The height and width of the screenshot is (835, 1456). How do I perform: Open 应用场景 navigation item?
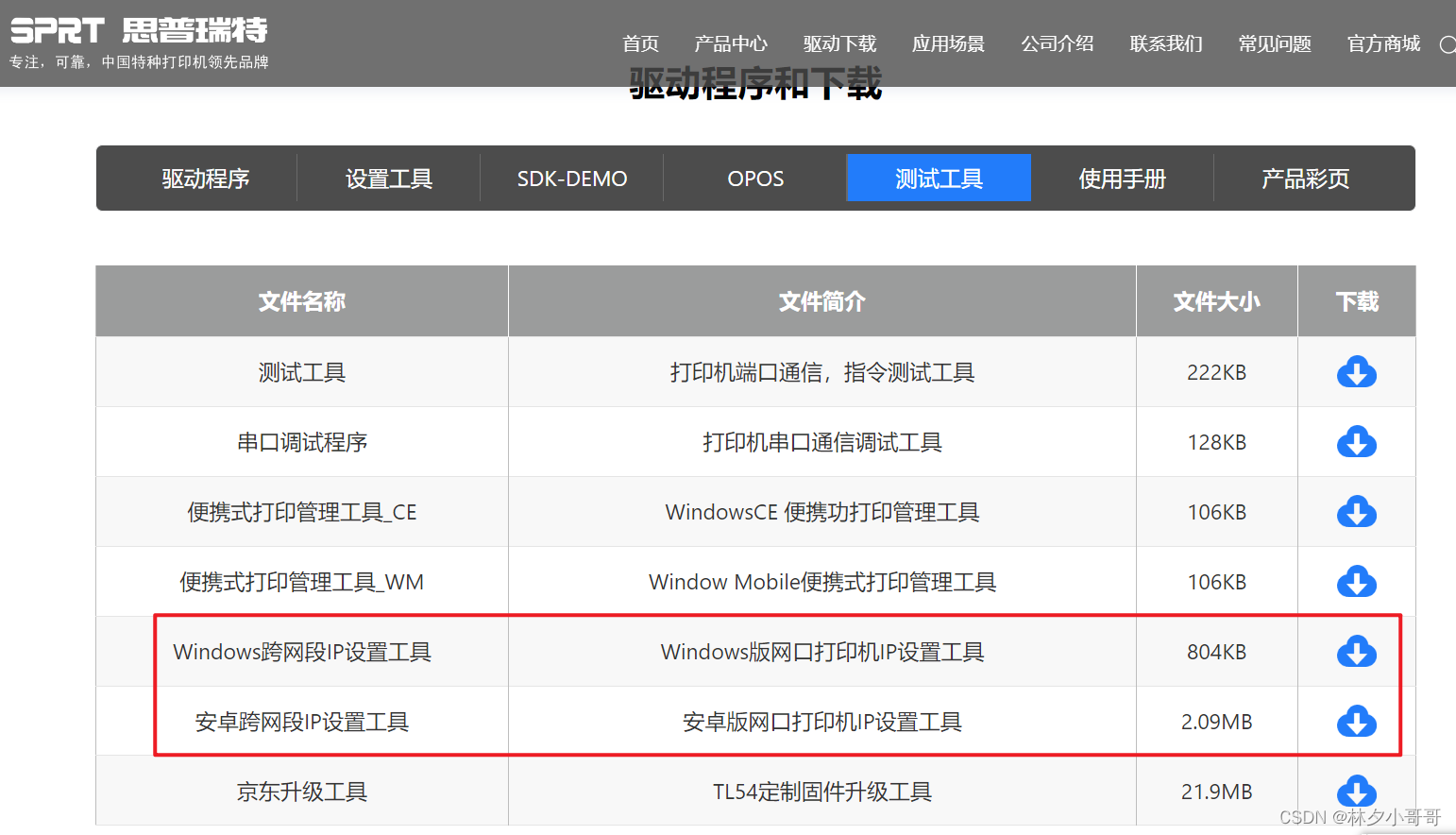click(948, 43)
